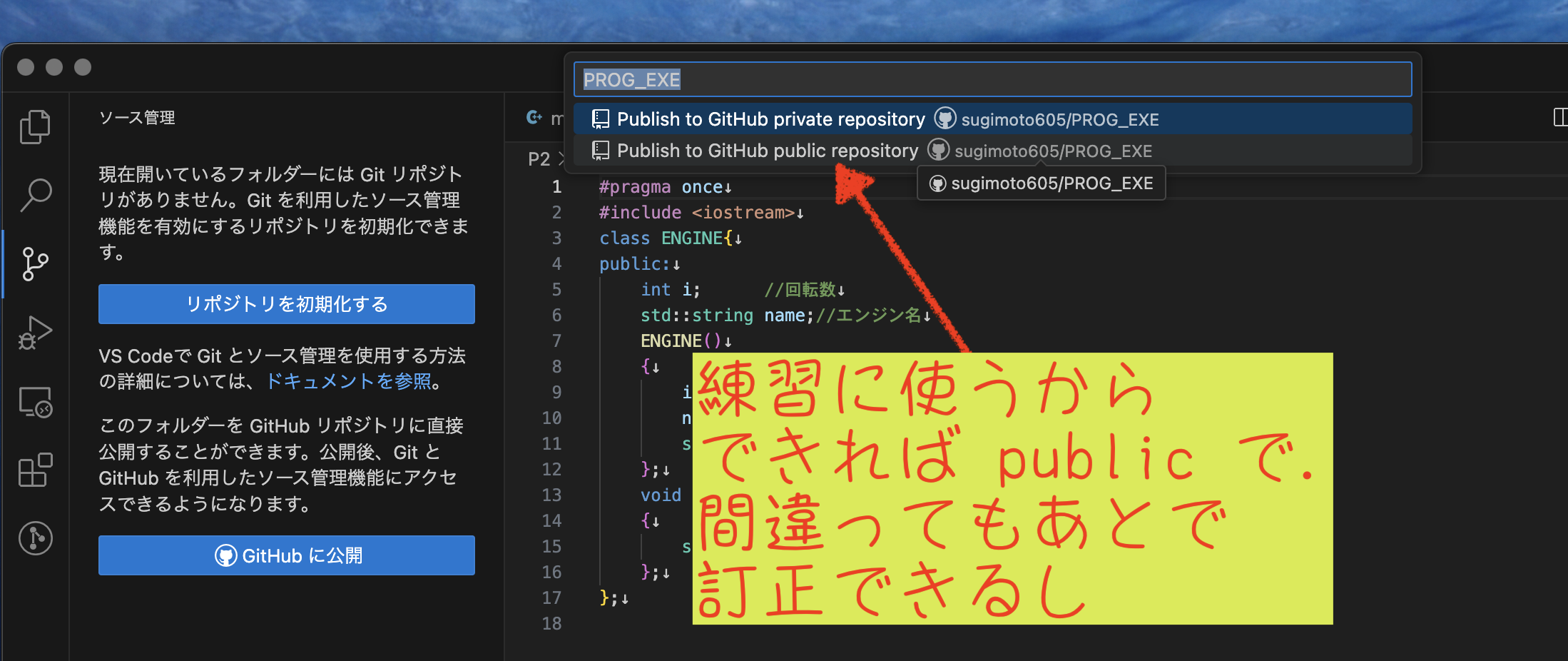Open the Remote Explorer view

click(x=35, y=402)
